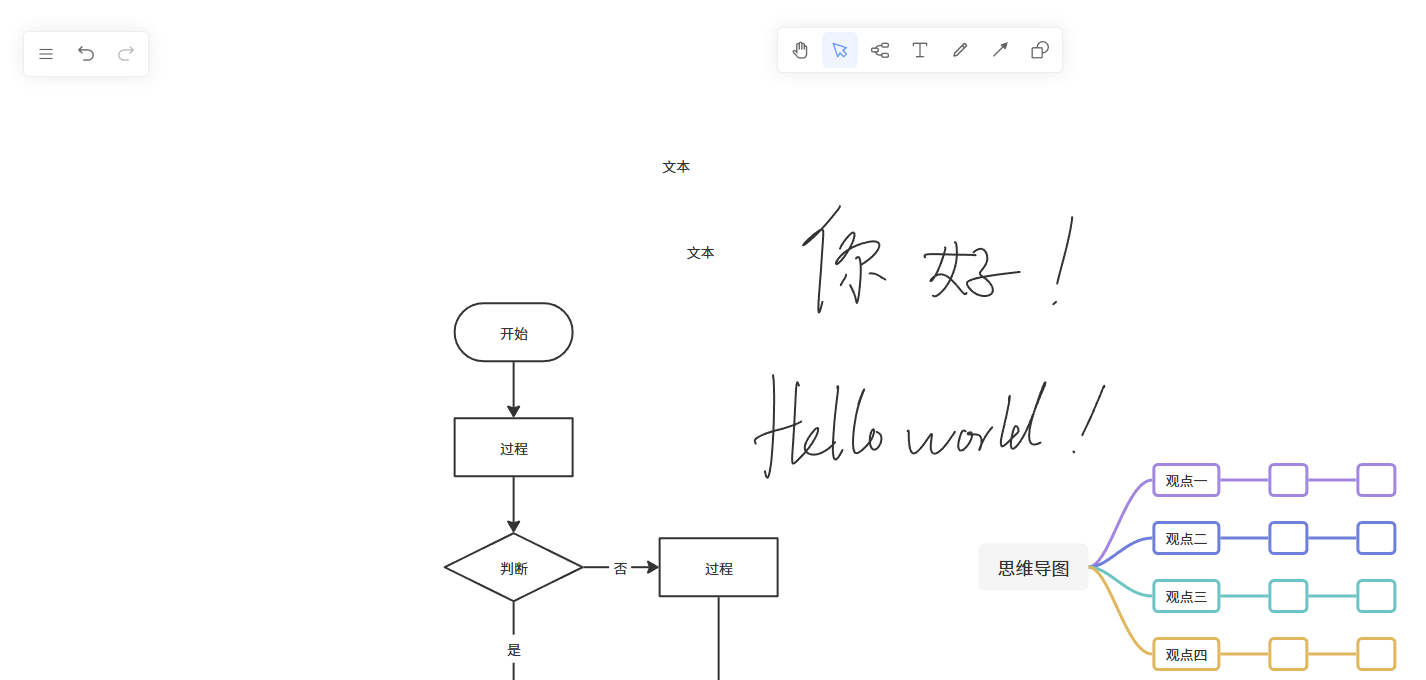Select the 思维导图 root node
The image size is (1426, 680).
(1033, 567)
